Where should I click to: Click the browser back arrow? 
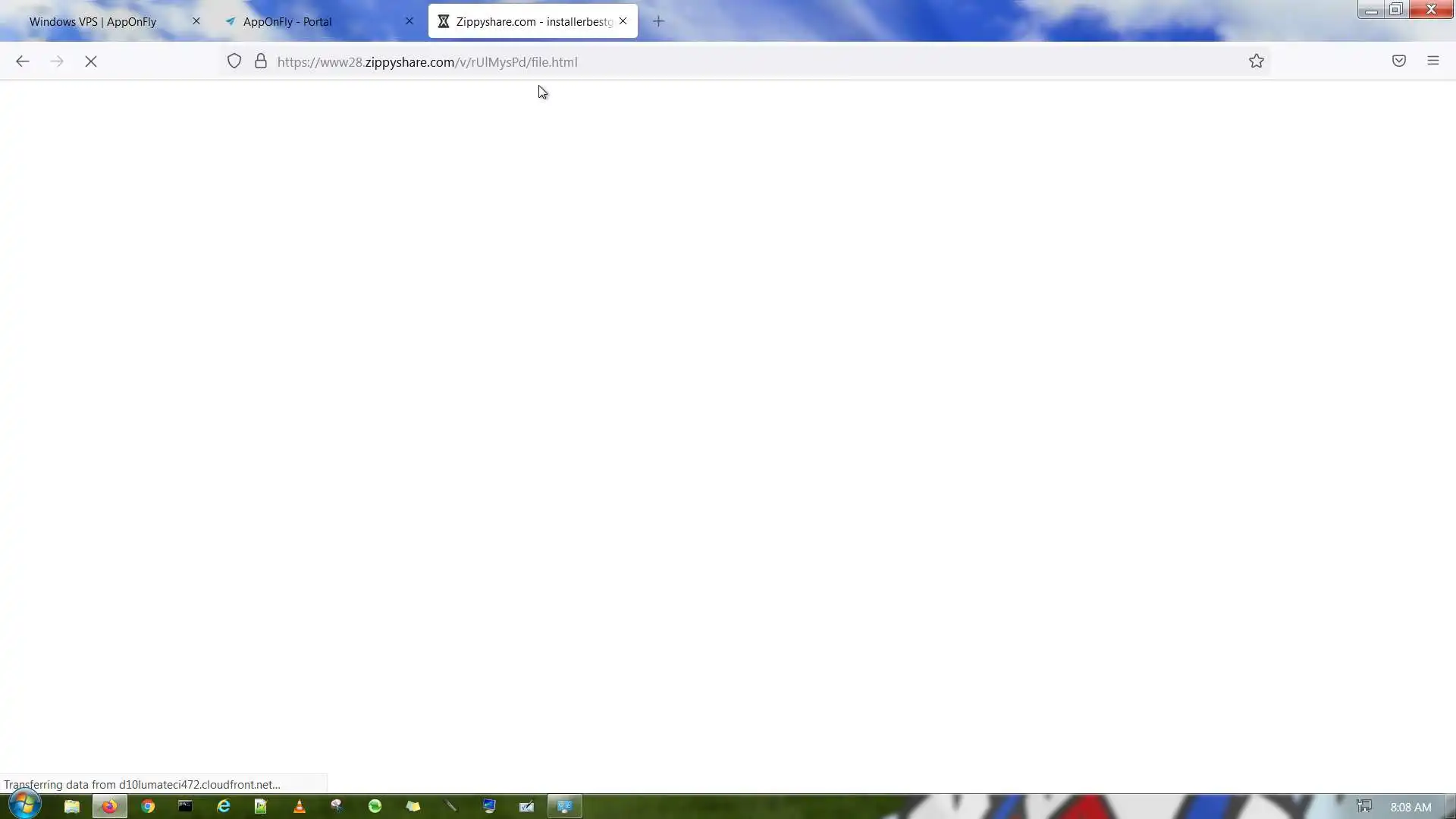22,61
